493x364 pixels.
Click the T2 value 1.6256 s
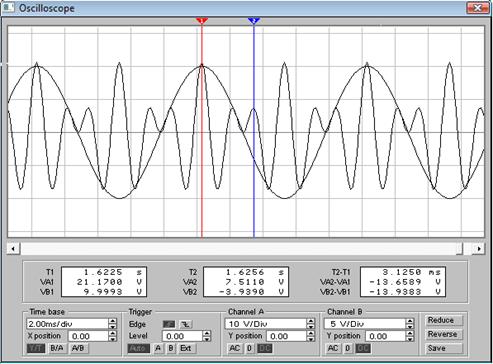coord(254,272)
